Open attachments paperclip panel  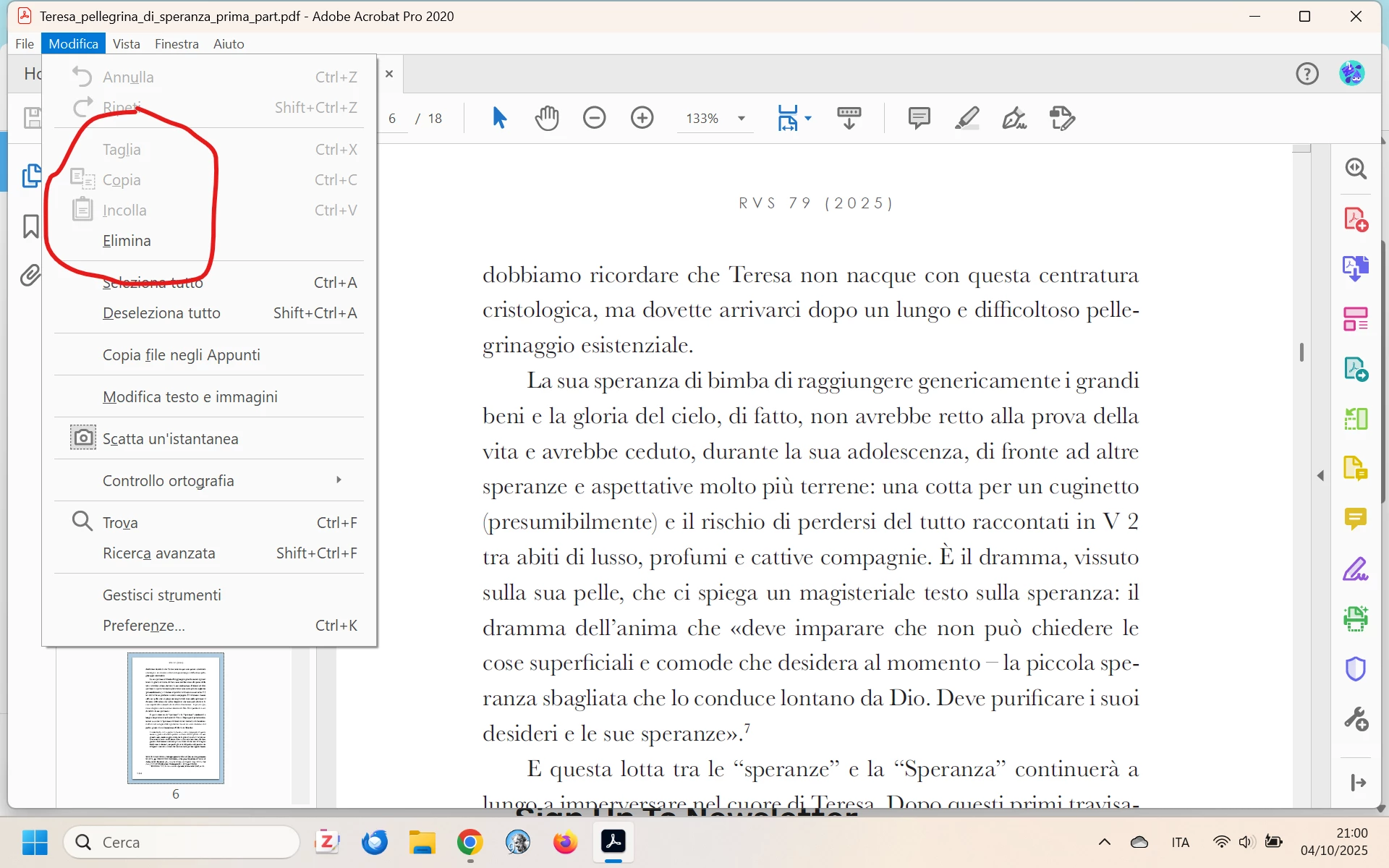30,275
